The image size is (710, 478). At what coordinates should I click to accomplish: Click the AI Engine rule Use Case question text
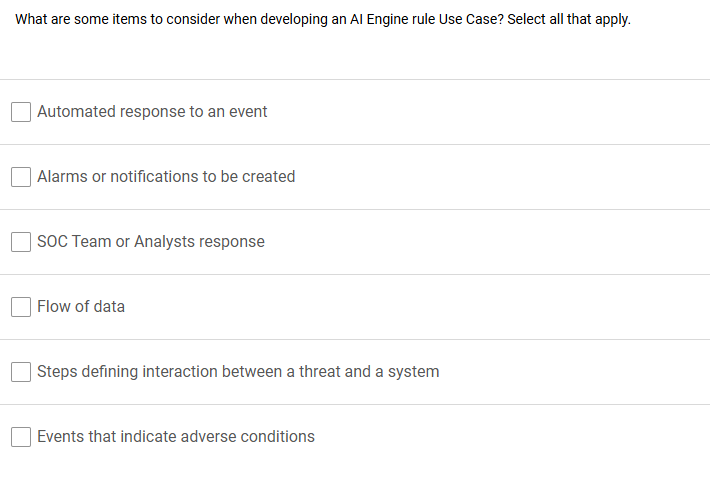click(x=322, y=19)
